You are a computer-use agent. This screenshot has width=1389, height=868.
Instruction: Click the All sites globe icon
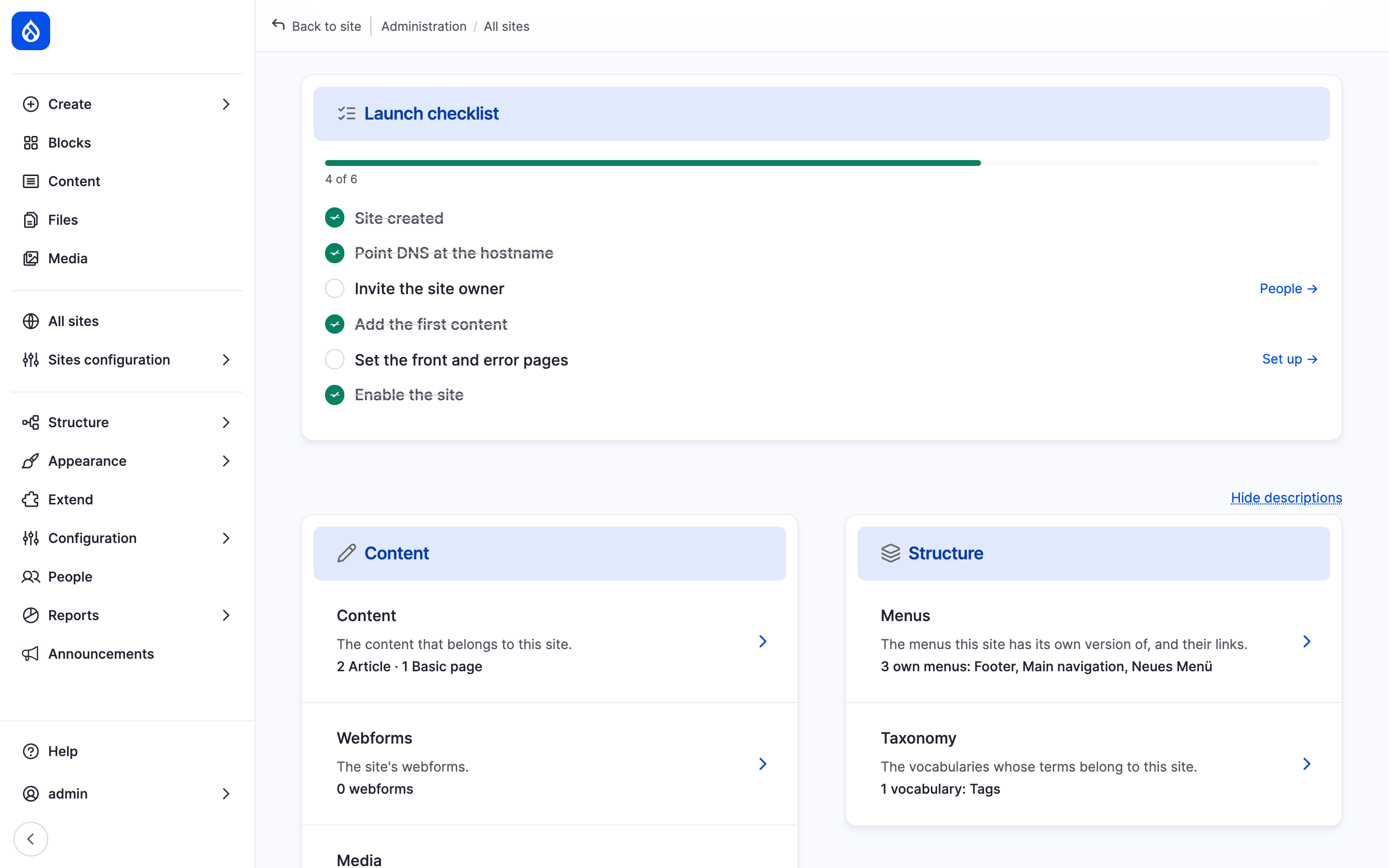tap(31, 321)
